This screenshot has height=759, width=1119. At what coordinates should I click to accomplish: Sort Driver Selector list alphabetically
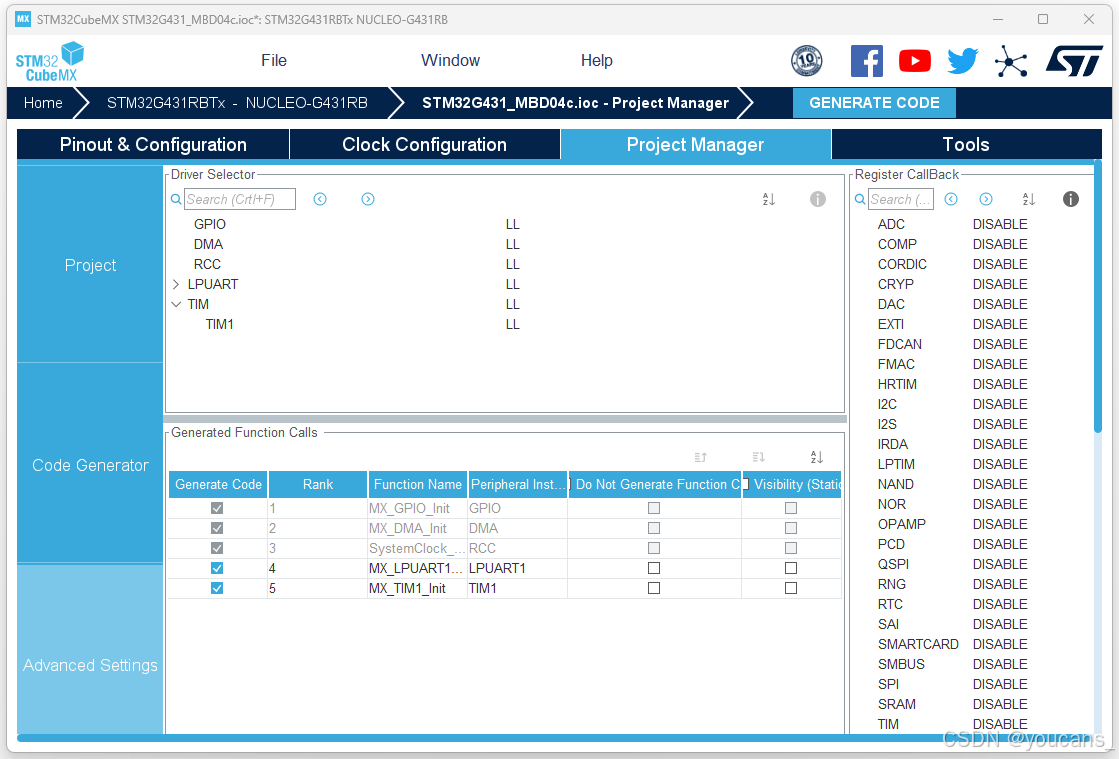(x=769, y=199)
